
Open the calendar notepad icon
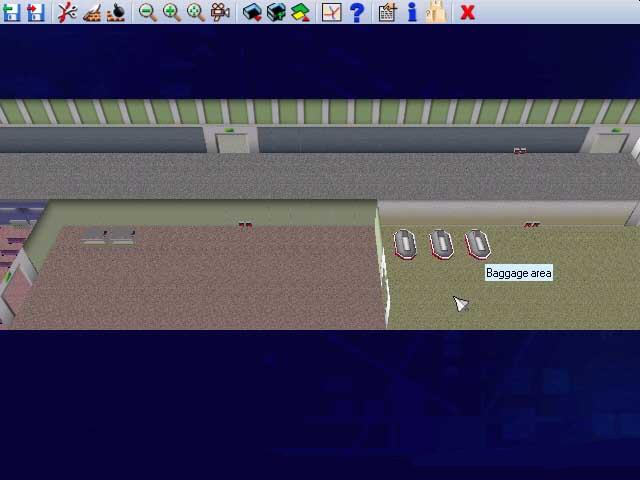pos(387,12)
